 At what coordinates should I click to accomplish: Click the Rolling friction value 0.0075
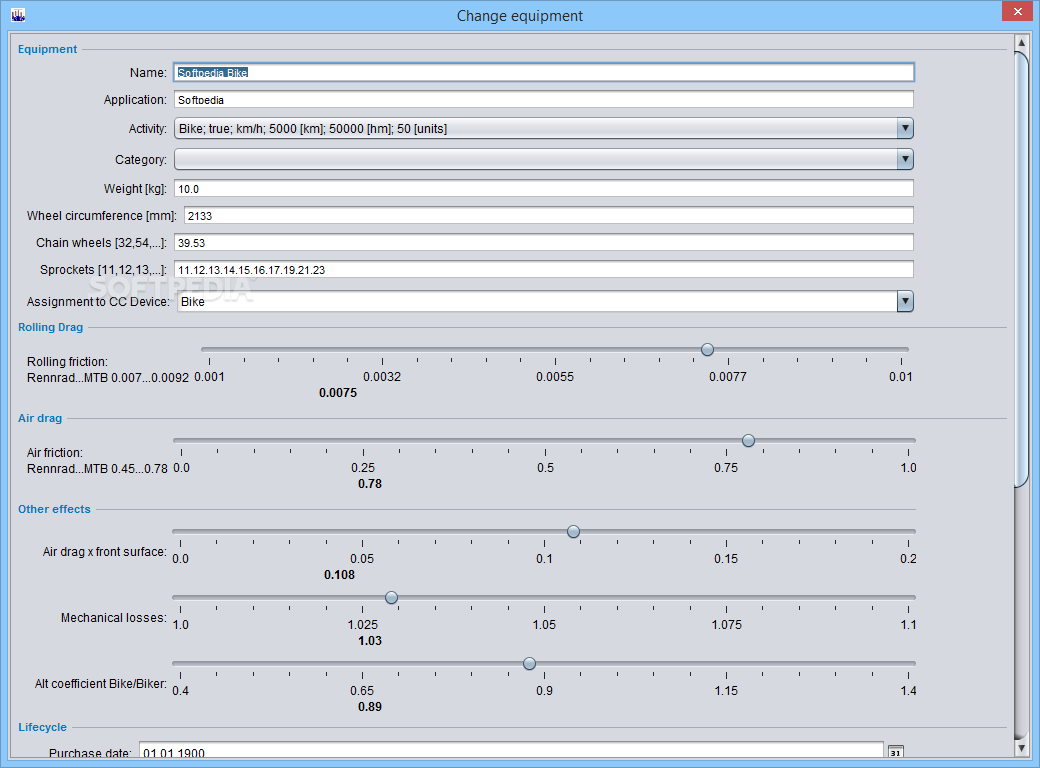click(338, 393)
